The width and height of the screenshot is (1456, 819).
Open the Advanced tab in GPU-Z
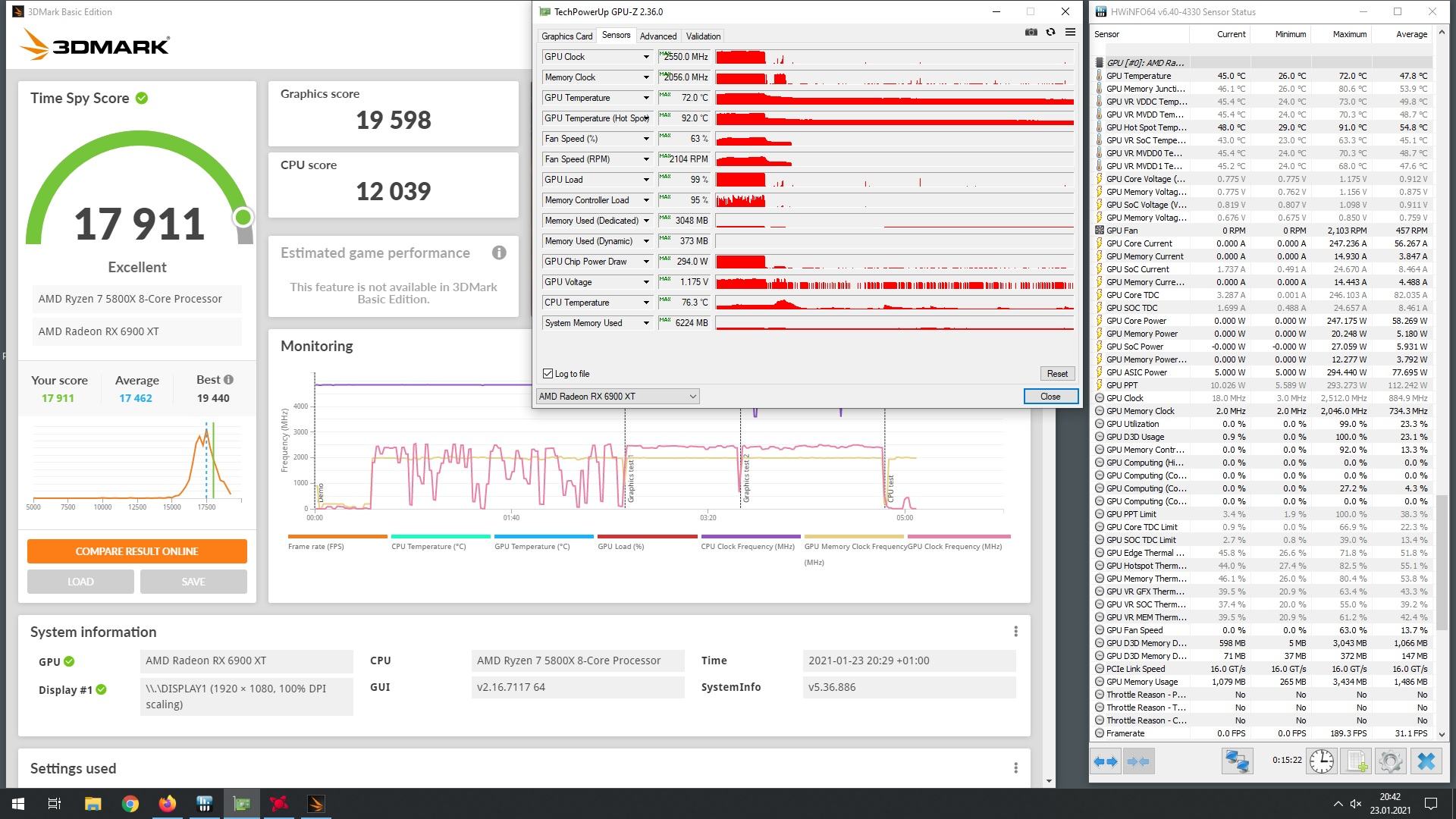coord(657,36)
